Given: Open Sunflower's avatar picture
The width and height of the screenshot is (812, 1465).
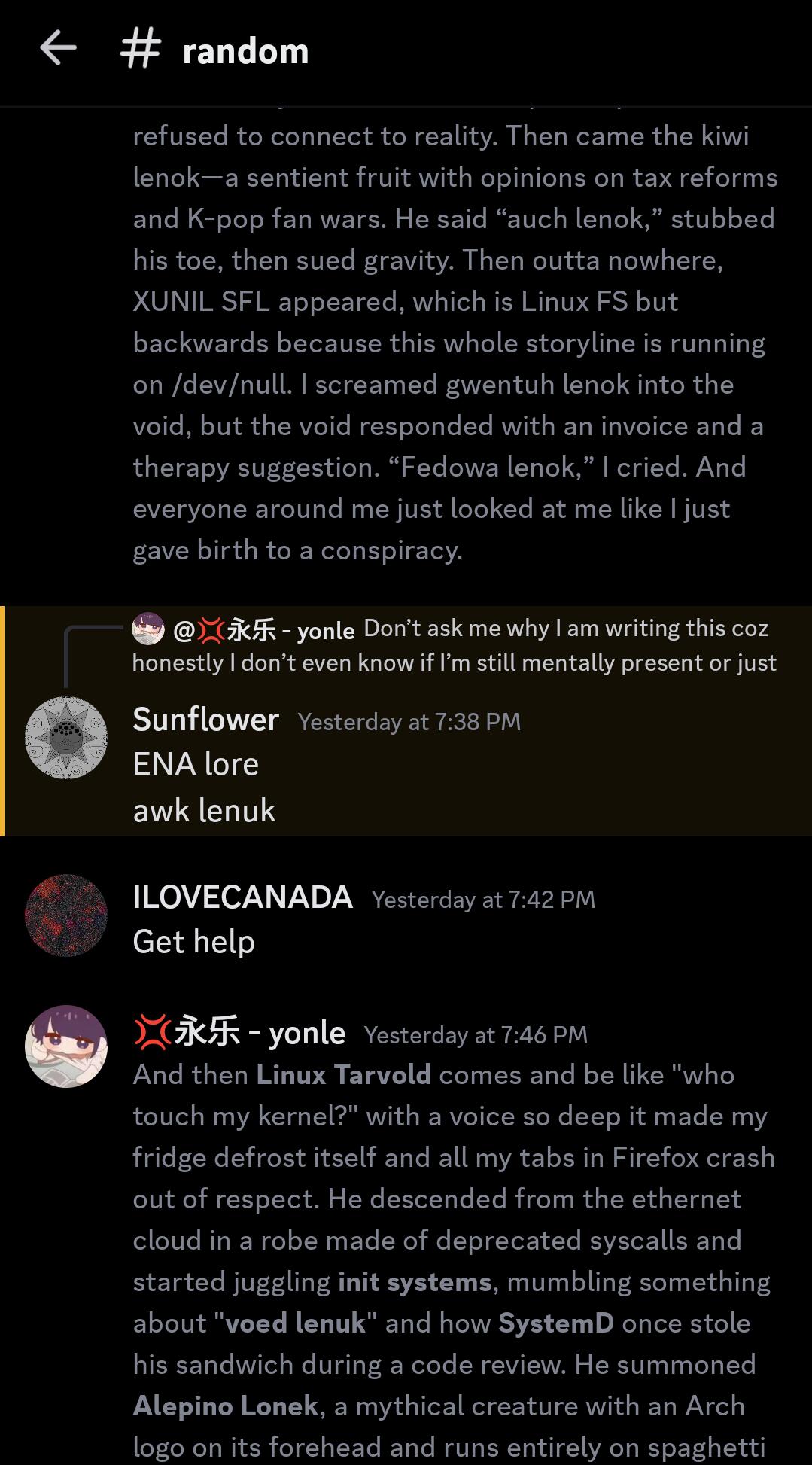Looking at the screenshot, I should click(66, 738).
